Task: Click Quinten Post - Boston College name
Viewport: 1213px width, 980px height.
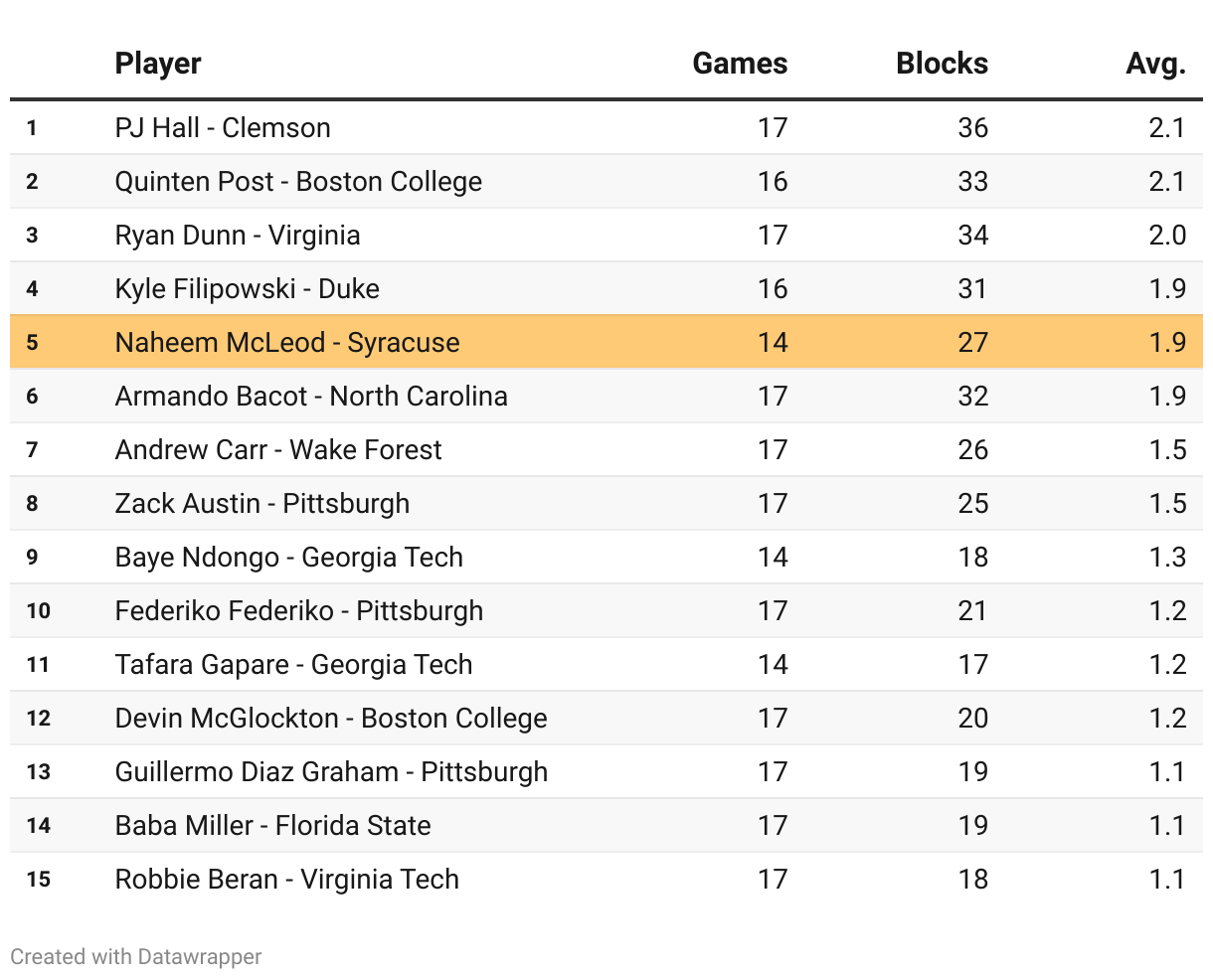Action: pos(298,182)
